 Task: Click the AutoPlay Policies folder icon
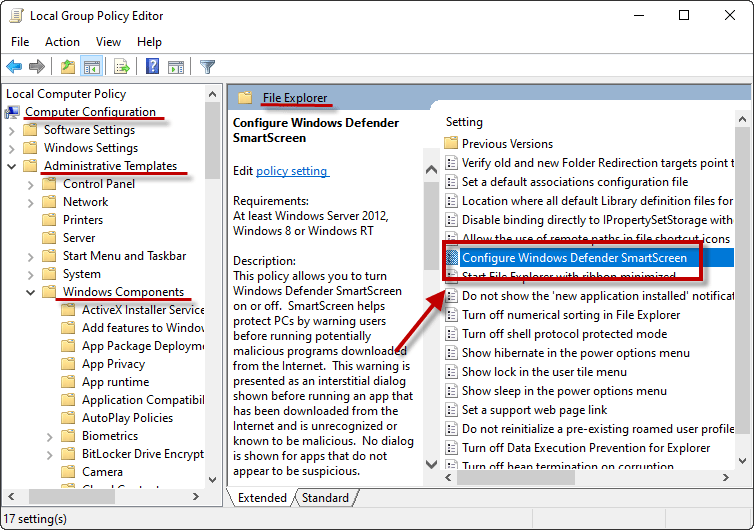(x=68, y=417)
